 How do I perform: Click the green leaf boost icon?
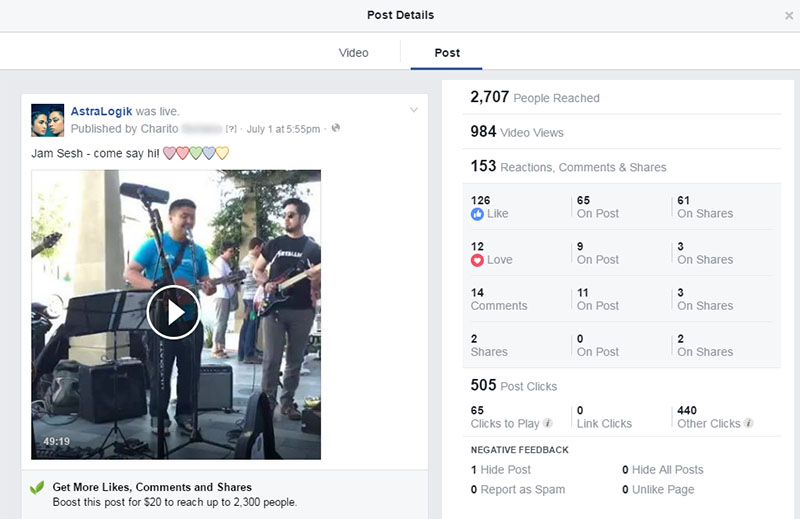point(37,488)
